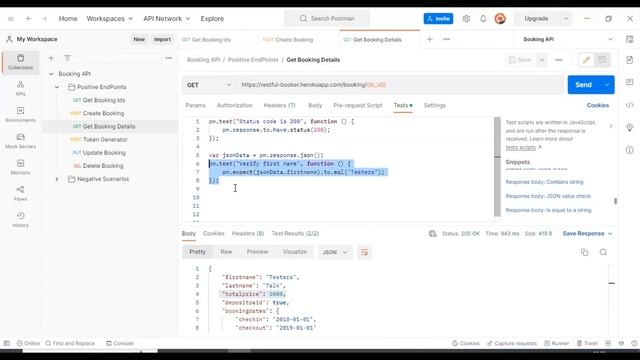Open the GET method dropdown
The height and width of the screenshot is (360, 640).
[209, 85]
